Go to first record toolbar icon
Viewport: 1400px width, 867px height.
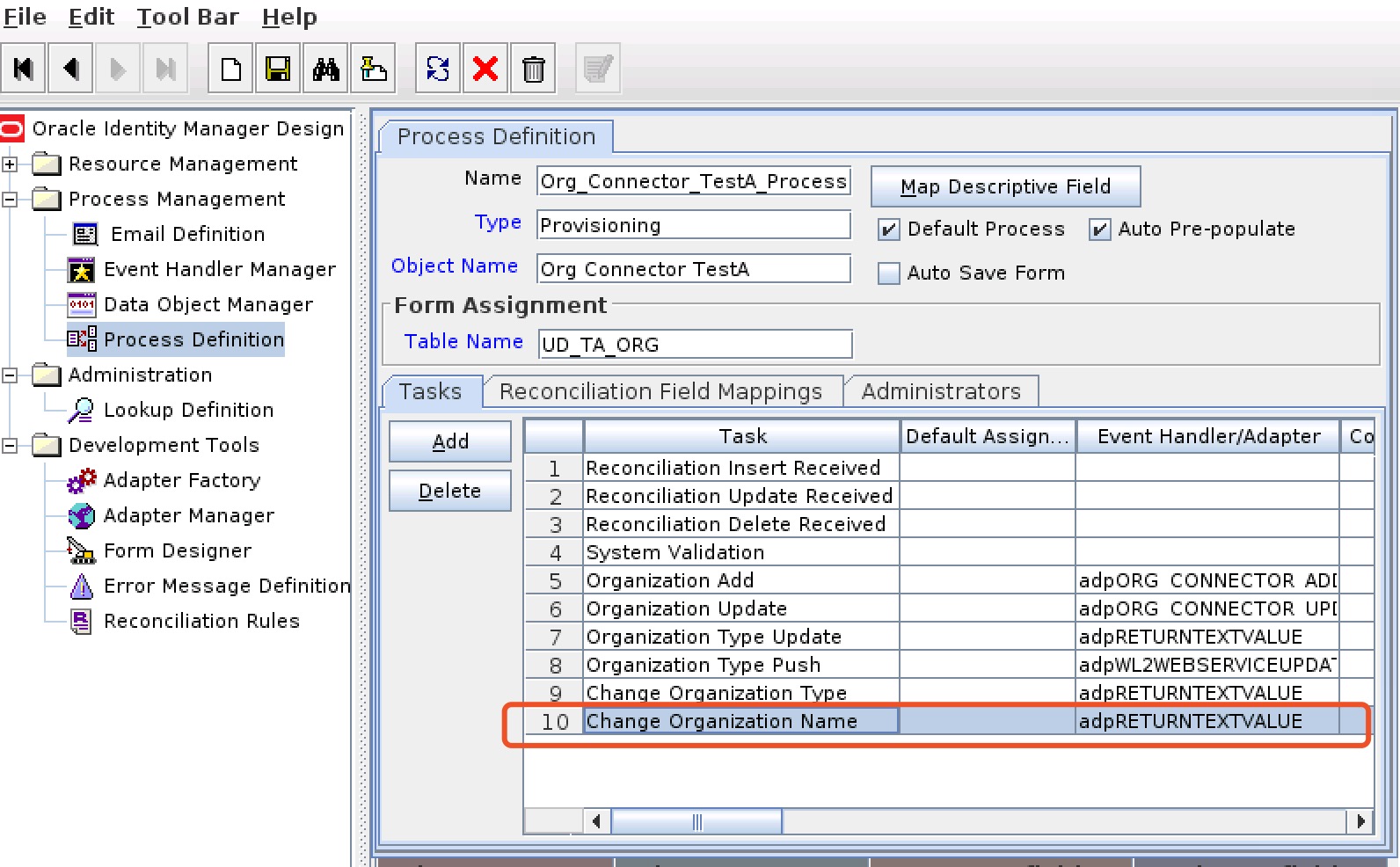pyautogui.click(x=24, y=69)
